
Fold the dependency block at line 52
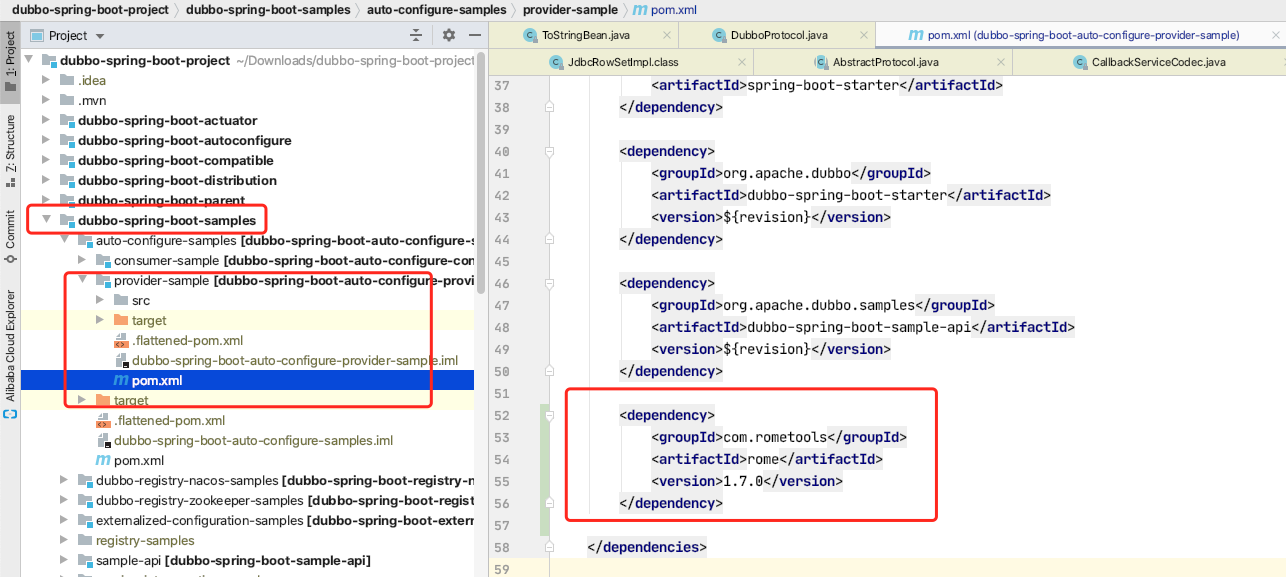click(549, 415)
